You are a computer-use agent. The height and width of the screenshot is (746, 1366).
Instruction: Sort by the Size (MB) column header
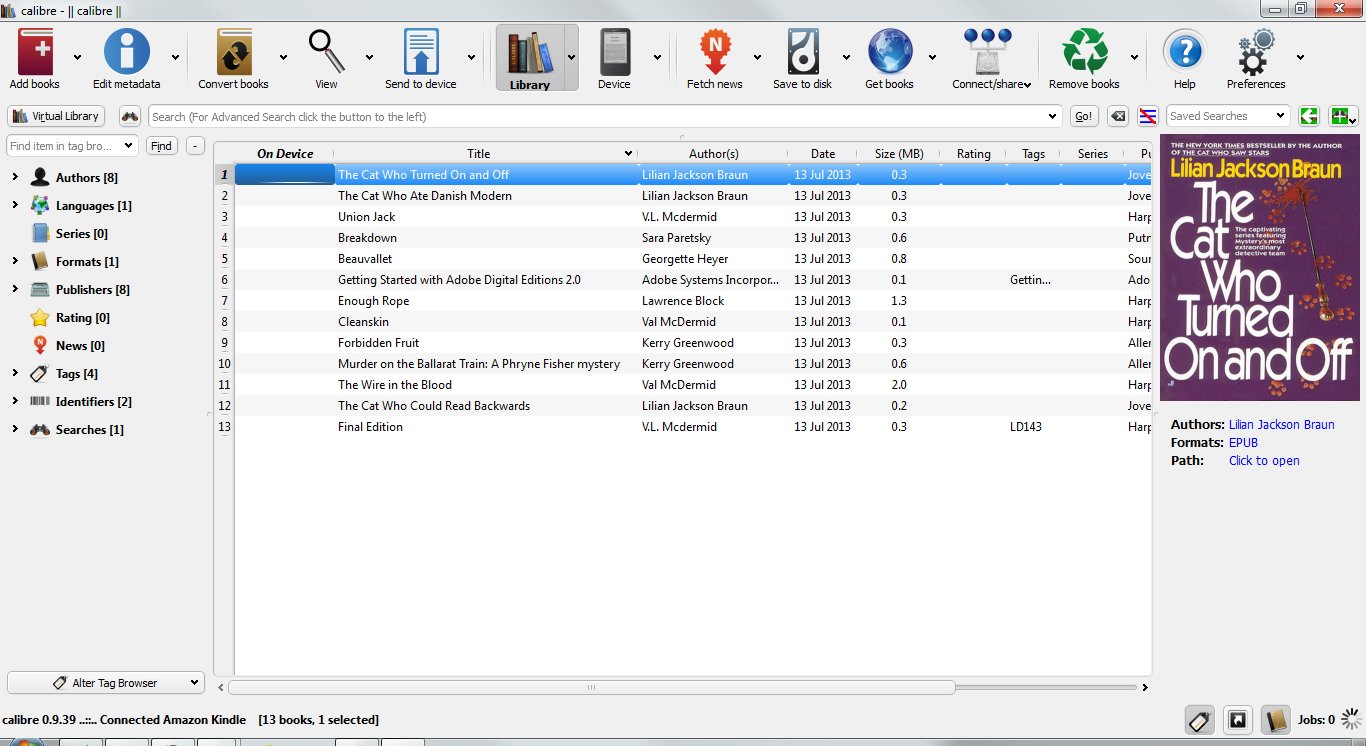[899, 153]
